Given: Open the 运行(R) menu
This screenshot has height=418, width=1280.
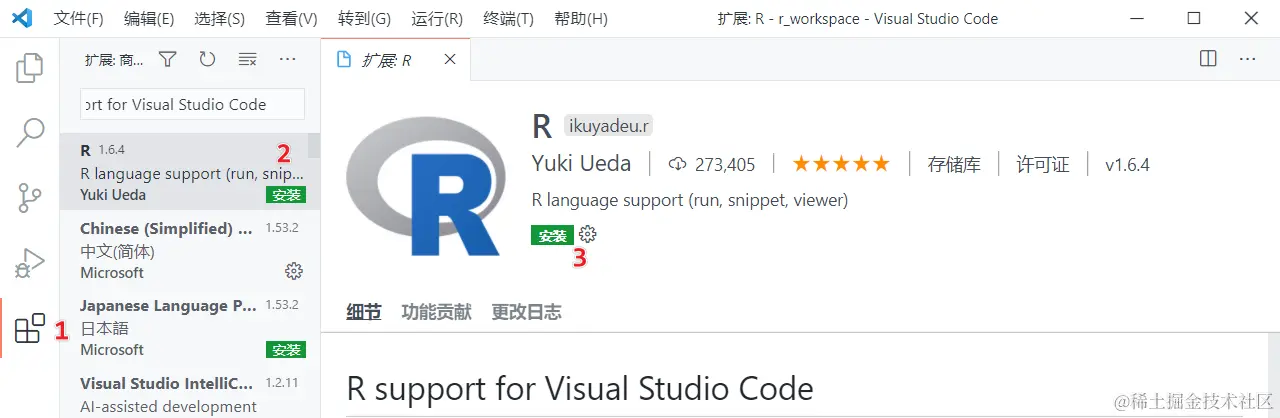Looking at the screenshot, I should [437, 19].
